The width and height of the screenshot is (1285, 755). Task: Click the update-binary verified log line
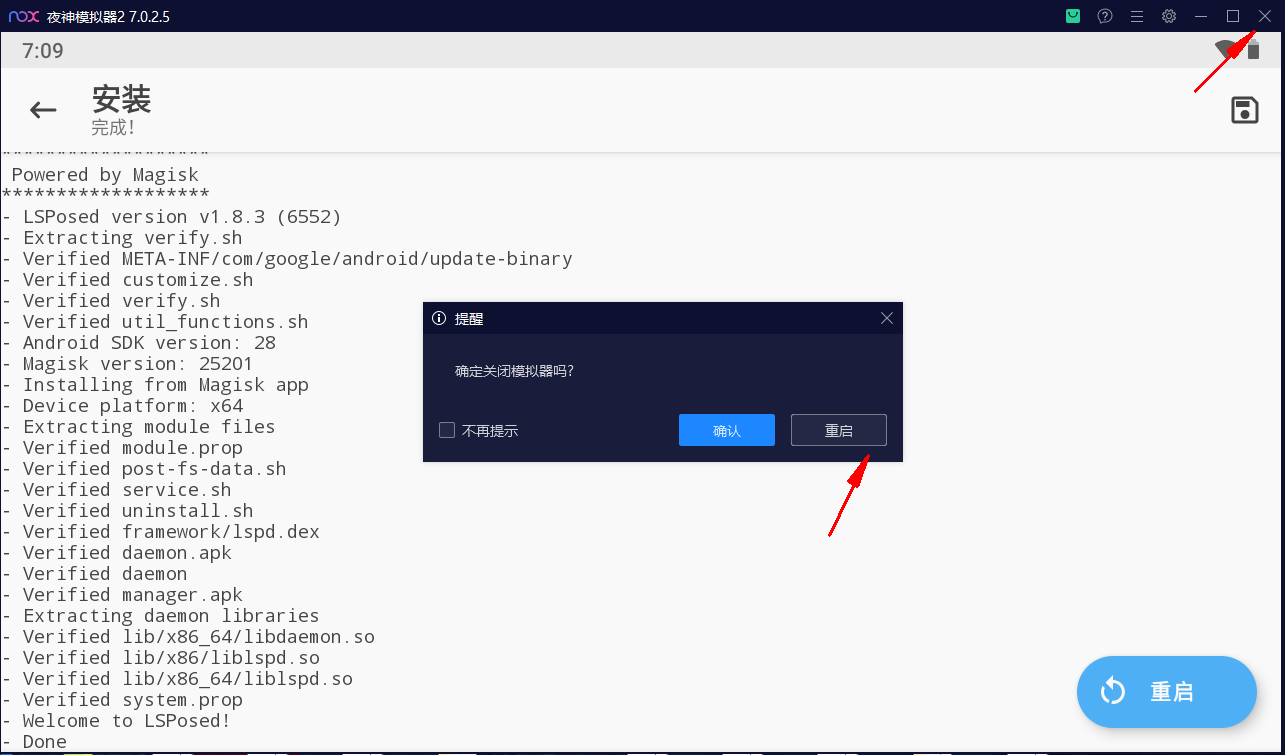pos(287,259)
